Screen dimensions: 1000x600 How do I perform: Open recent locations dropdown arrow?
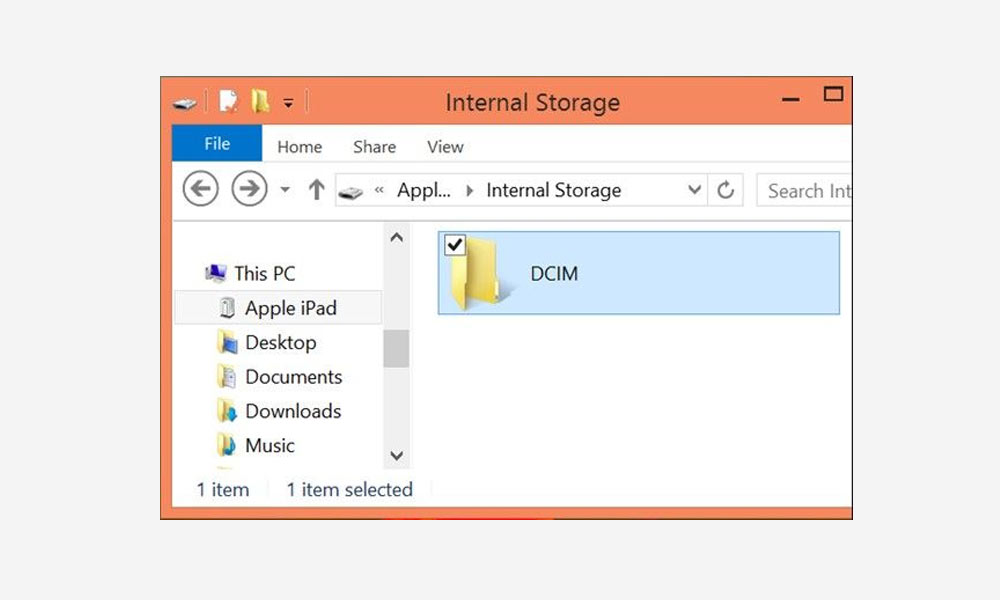285,189
